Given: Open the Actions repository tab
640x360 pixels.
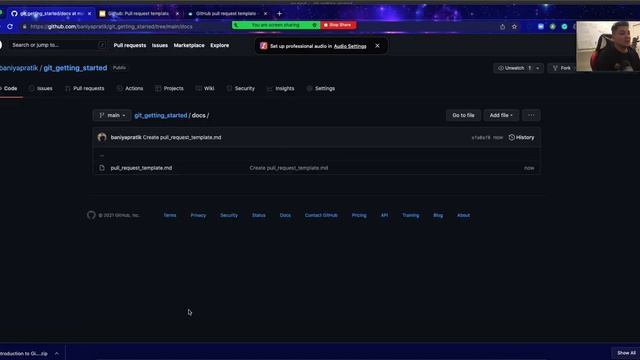Looking at the screenshot, I should (x=130, y=89).
